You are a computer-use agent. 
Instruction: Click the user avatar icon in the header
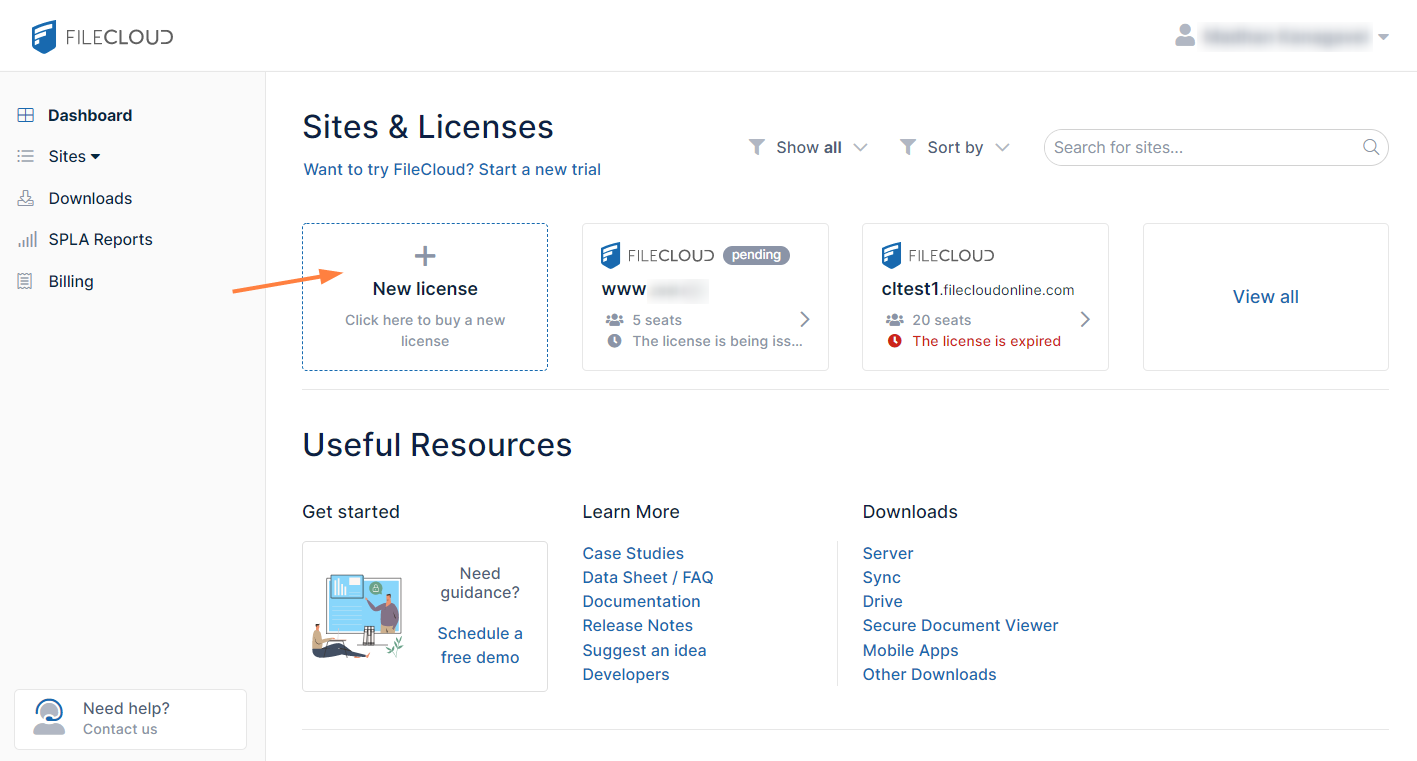[x=1185, y=35]
